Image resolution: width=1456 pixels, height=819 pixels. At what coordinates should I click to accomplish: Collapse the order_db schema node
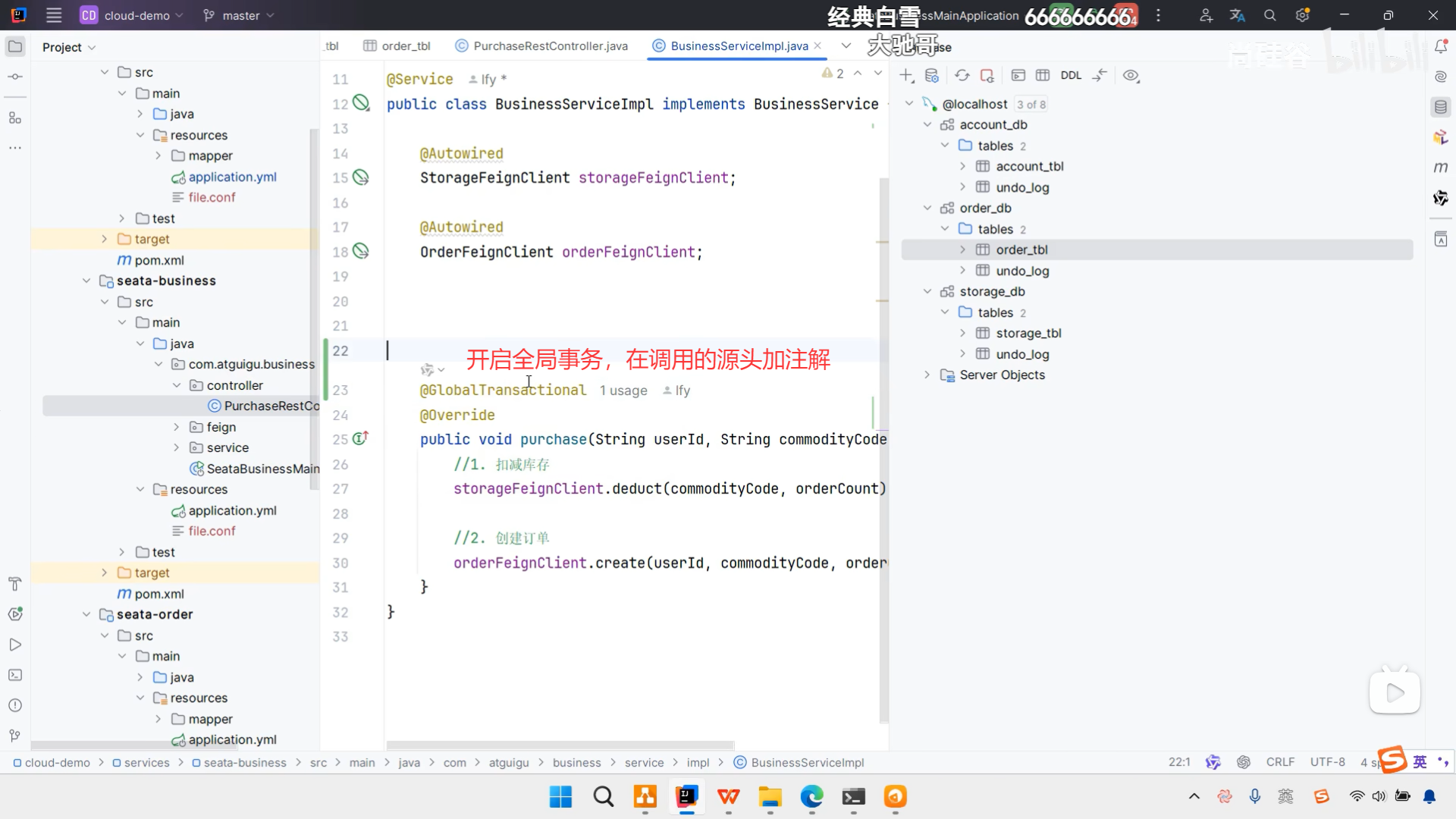point(927,208)
